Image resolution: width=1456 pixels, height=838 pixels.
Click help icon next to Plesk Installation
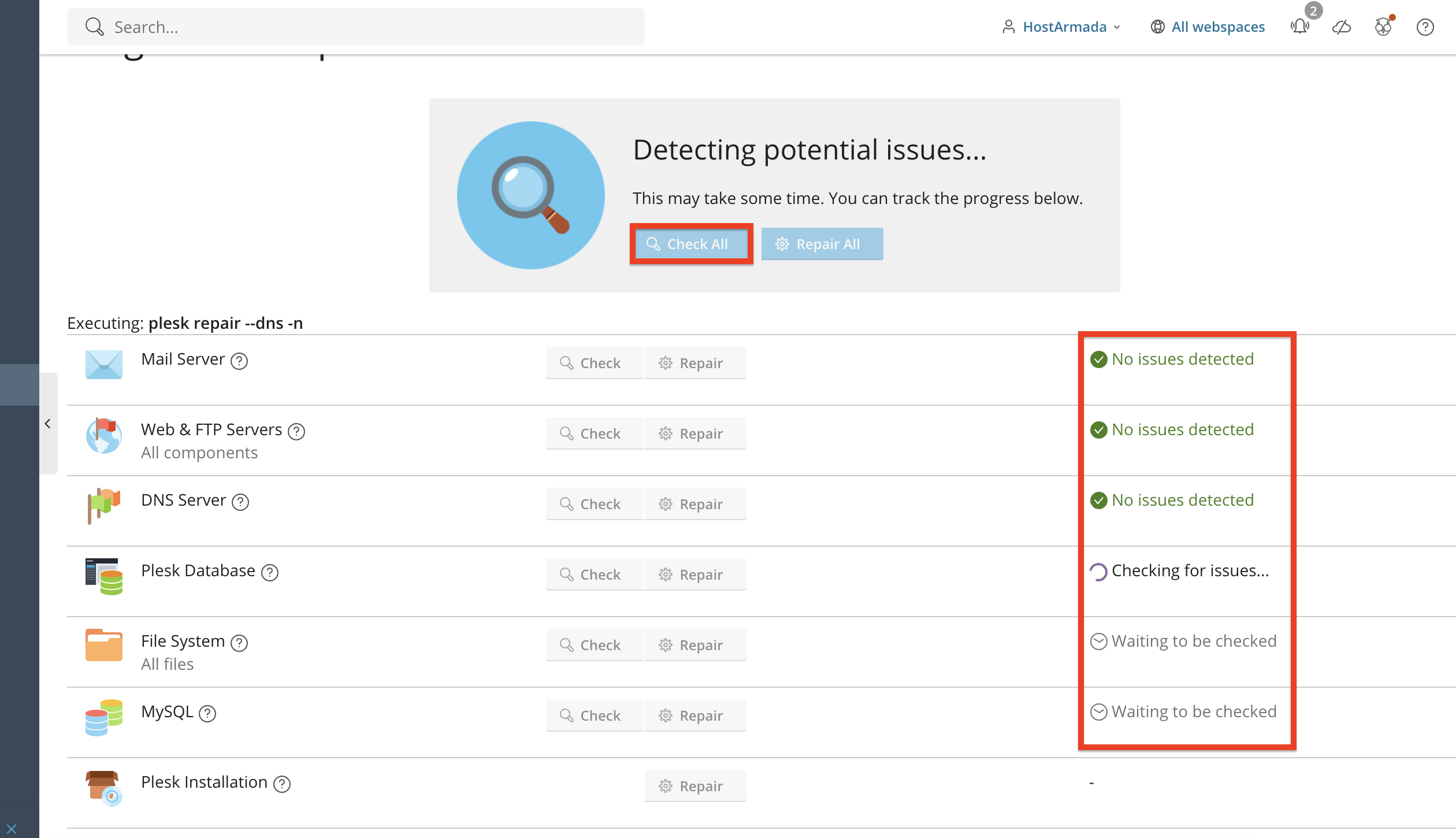pyautogui.click(x=282, y=784)
